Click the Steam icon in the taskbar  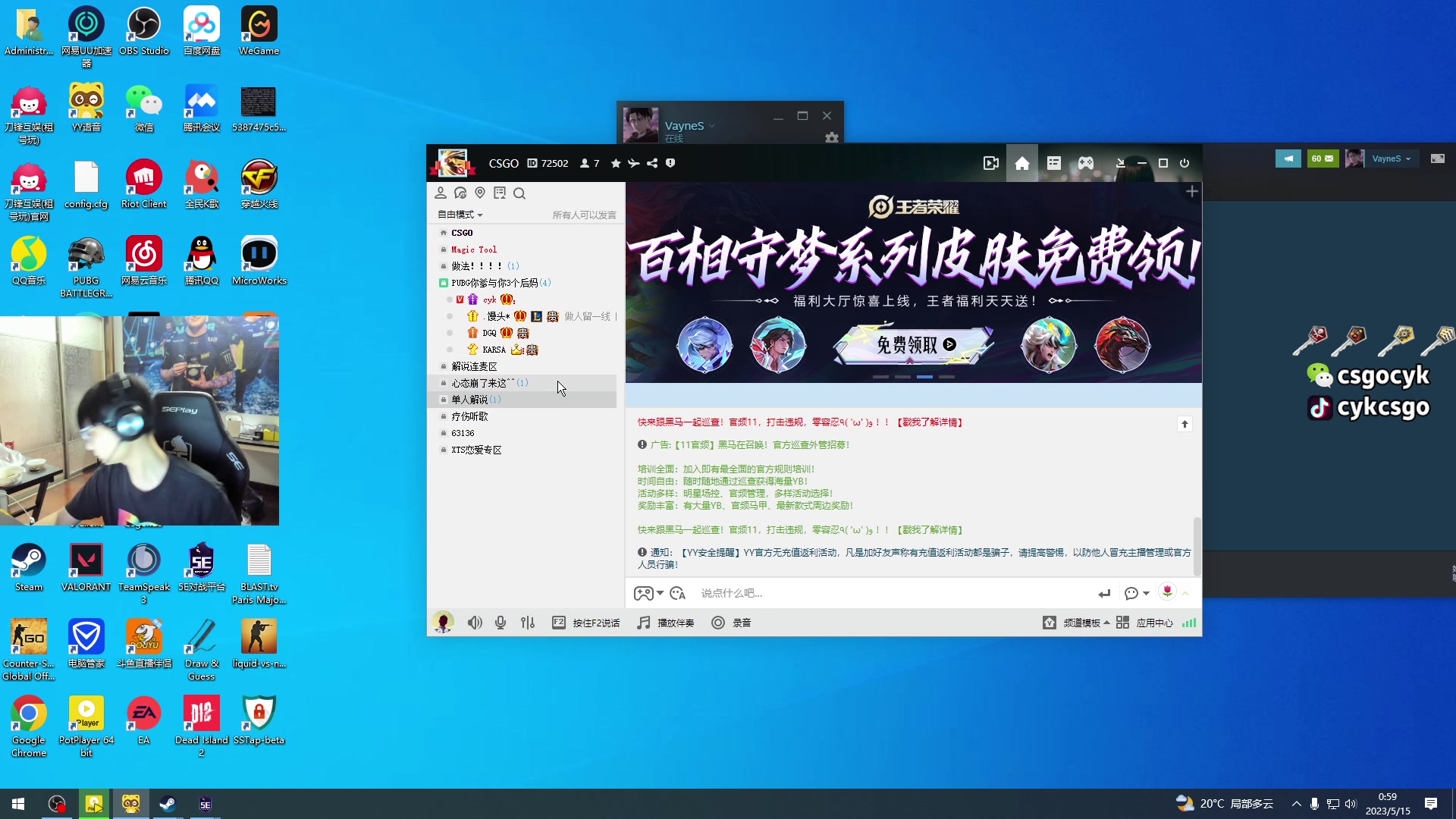click(168, 804)
